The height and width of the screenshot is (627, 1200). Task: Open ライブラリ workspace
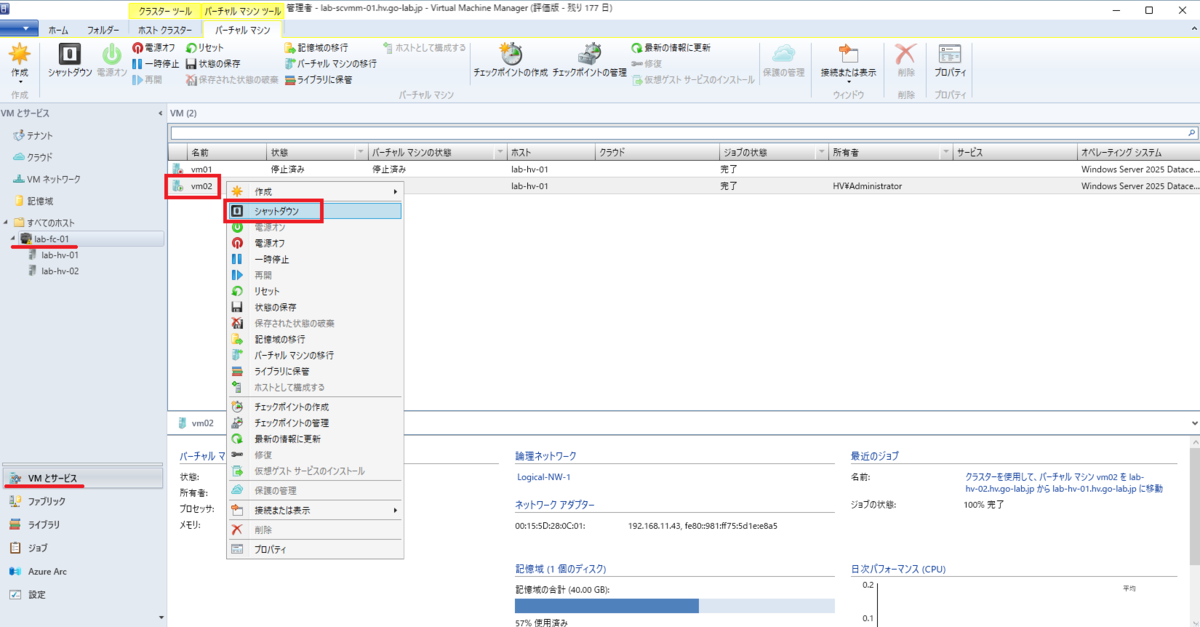pos(82,524)
